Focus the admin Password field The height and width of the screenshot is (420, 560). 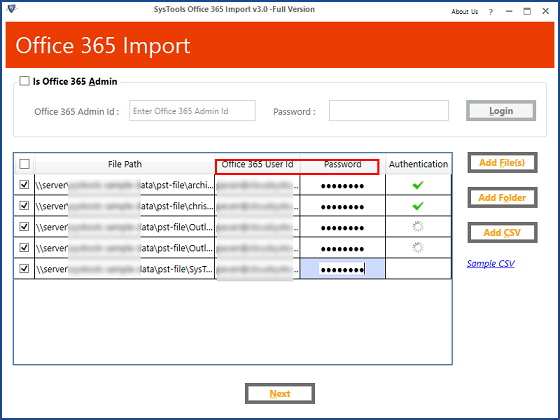pos(389,111)
